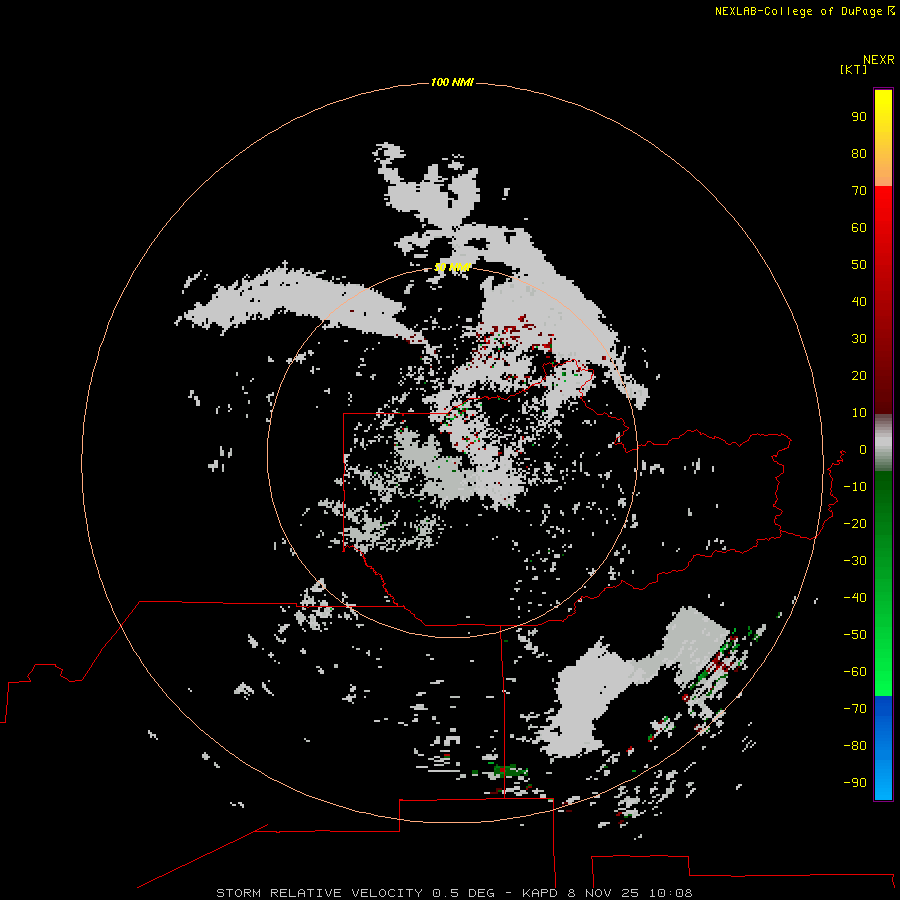Click the 8 NOV 25 date text
The height and width of the screenshot is (900, 900).
tap(603, 893)
